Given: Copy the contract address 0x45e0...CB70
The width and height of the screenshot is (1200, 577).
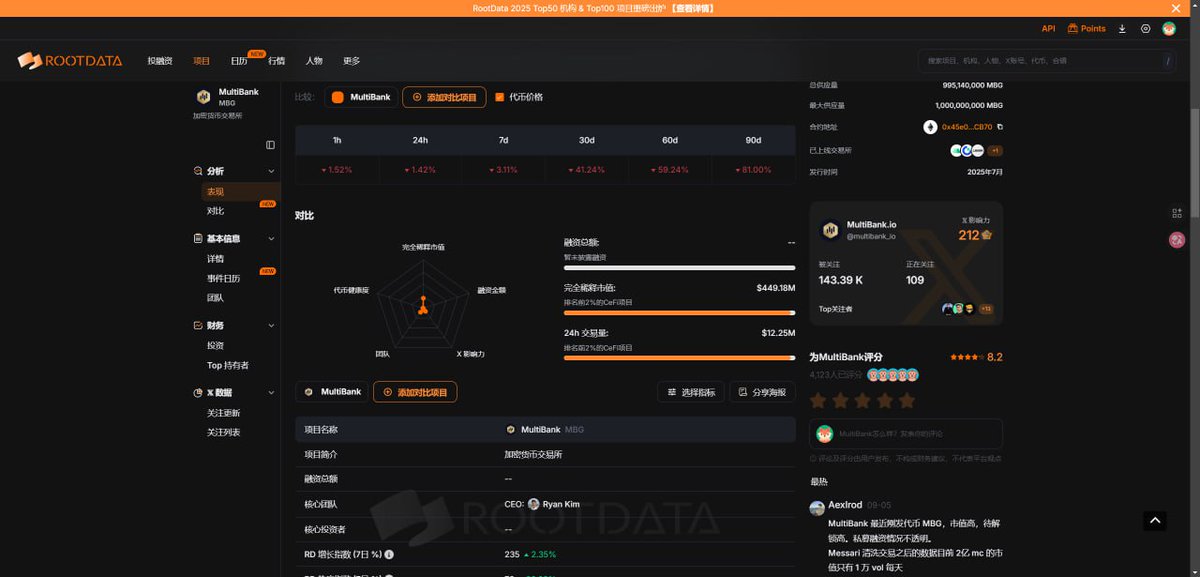Looking at the screenshot, I should 1000,127.
